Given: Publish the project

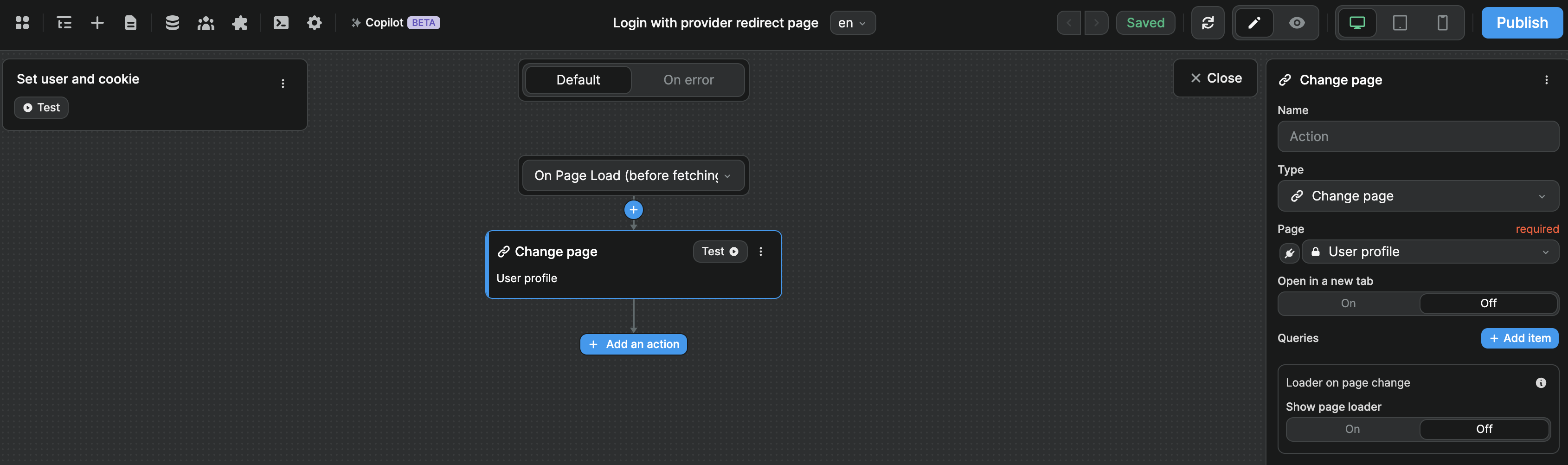Looking at the screenshot, I should coord(1521,23).
